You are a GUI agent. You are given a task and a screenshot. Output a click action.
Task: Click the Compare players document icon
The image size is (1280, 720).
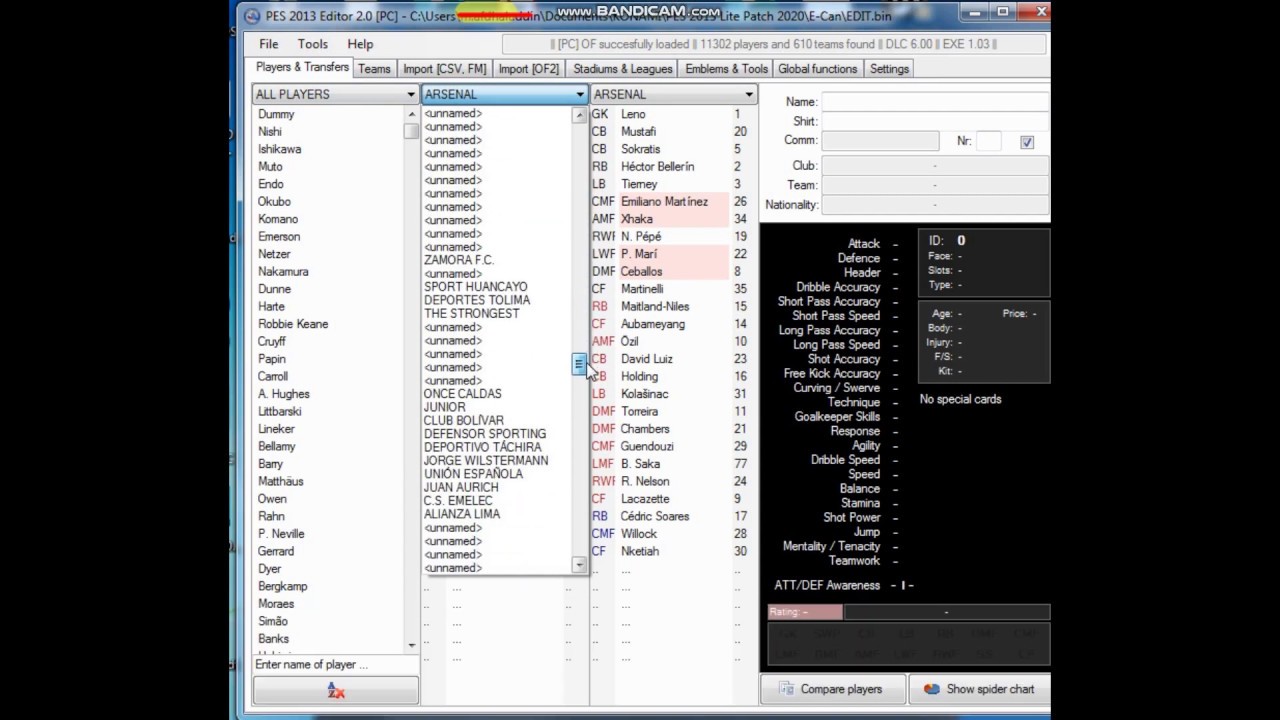(785, 689)
